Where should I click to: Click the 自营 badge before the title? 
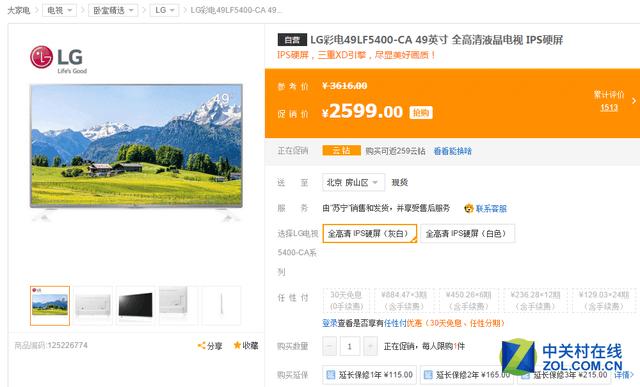tap(292, 40)
